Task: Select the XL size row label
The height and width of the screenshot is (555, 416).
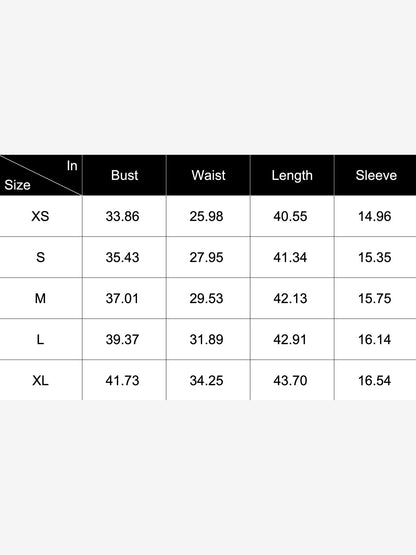Action: pos(40,381)
